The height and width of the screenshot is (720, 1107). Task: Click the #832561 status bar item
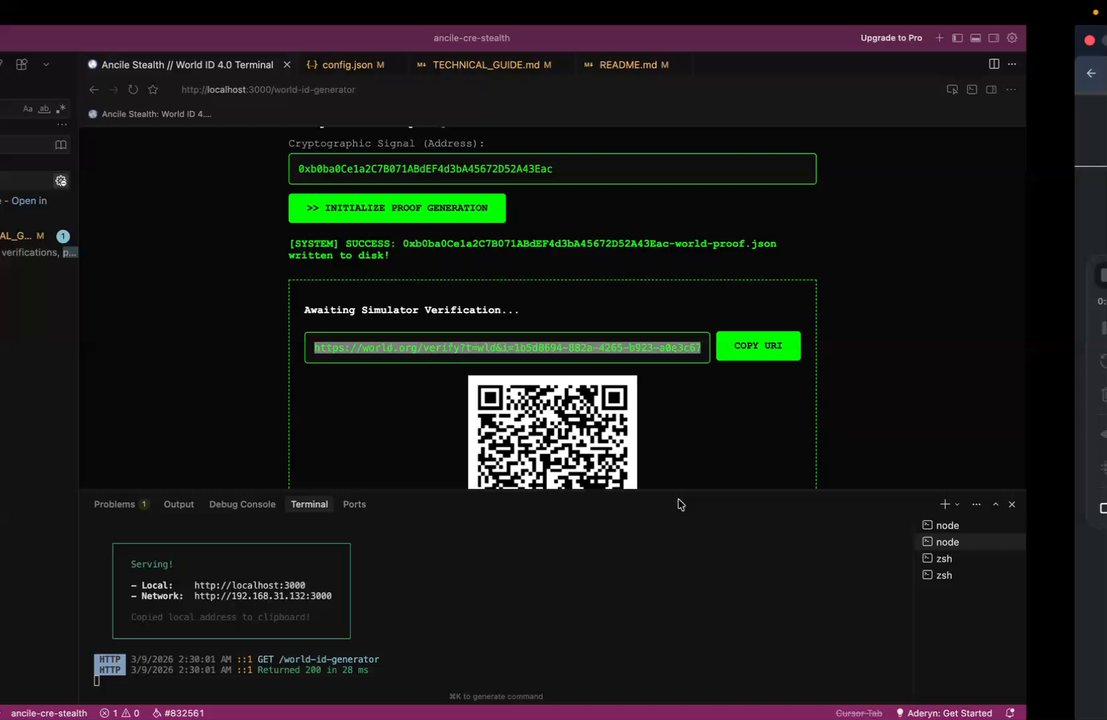(178, 713)
